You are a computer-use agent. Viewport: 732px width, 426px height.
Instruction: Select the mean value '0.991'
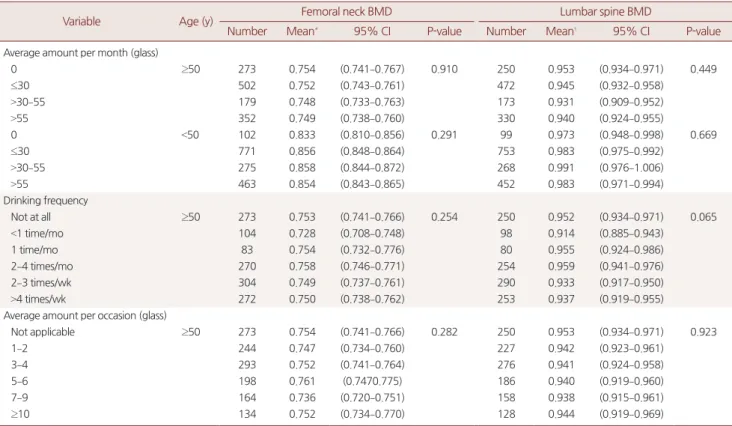pyautogui.click(x=561, y=168)
